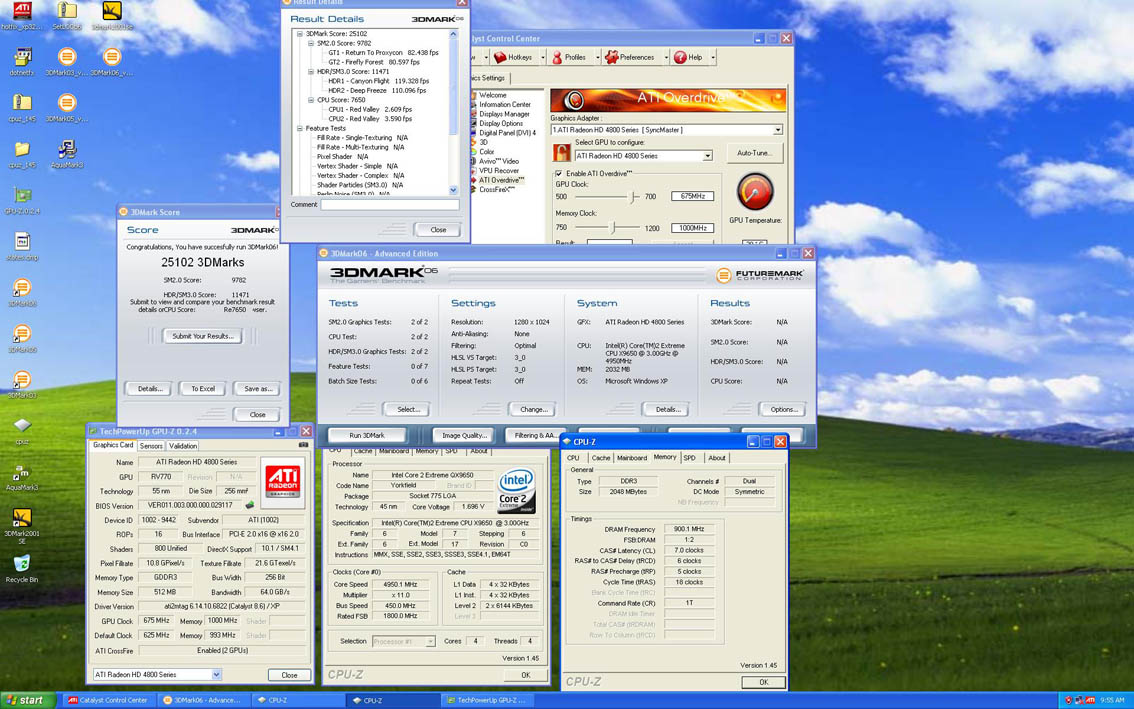The height and width of the screenshot is (709, 1134).
Task: Click the Intel Core 2 logo in CPU-Z
Action: [516, 491]
